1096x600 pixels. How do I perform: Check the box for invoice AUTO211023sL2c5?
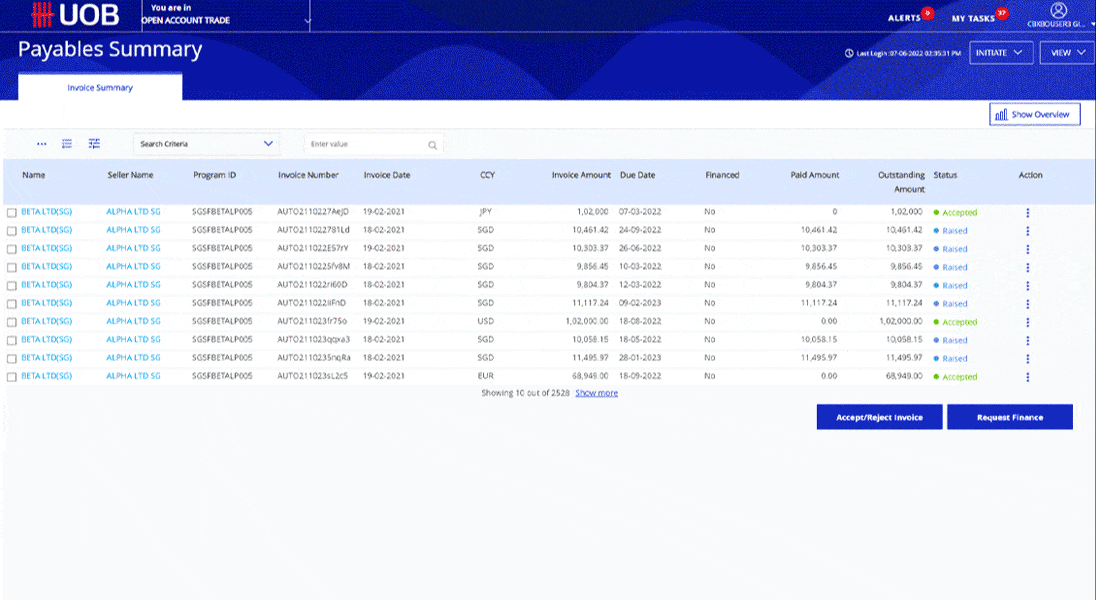coord(12,377)
